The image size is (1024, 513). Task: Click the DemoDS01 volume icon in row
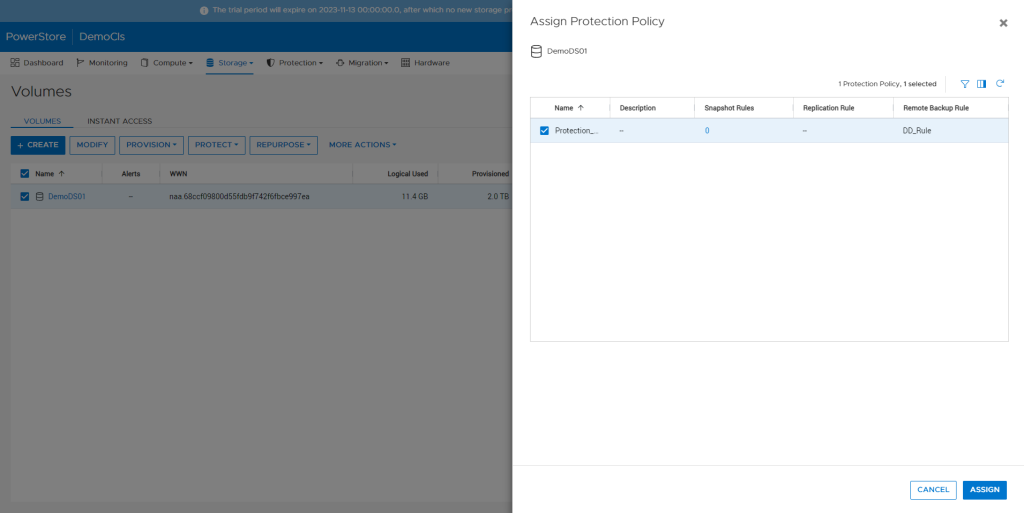(40, 196)
